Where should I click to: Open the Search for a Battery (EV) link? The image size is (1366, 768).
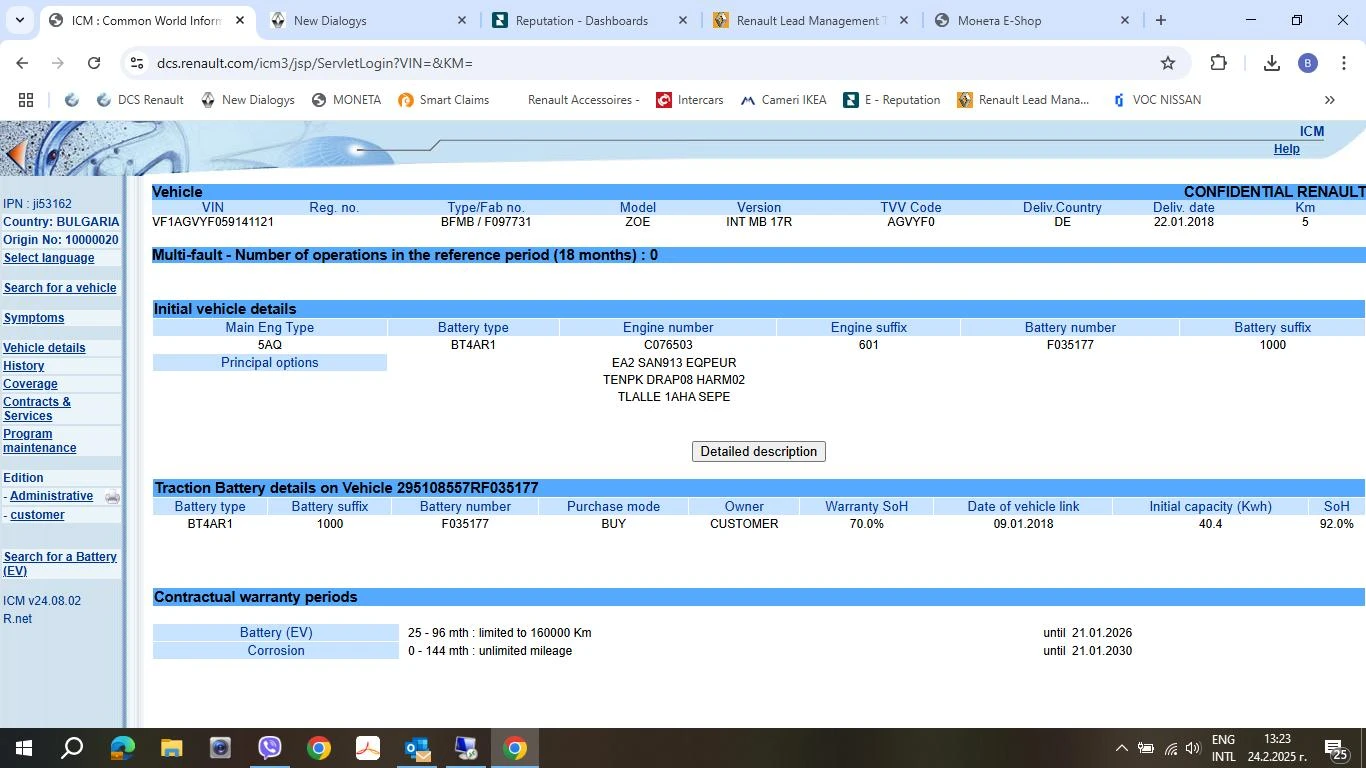pos(60,564)
